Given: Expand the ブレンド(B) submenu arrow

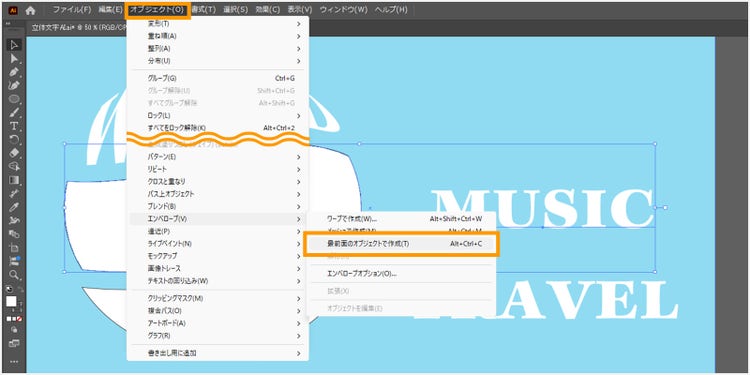Looking at the screenshot, I should tap(298, 207).
